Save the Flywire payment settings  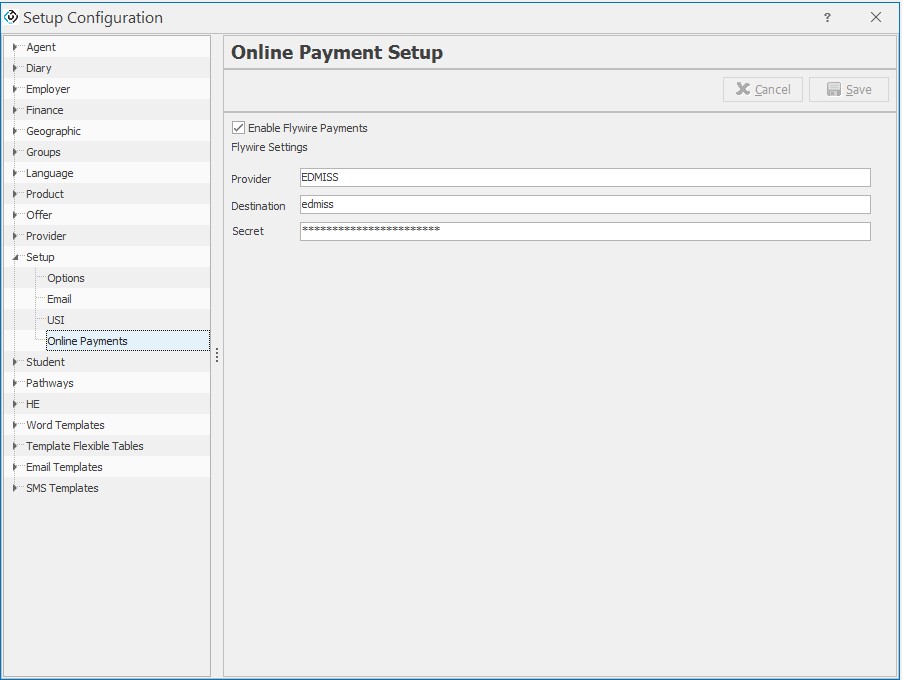(x=848, y=89)
